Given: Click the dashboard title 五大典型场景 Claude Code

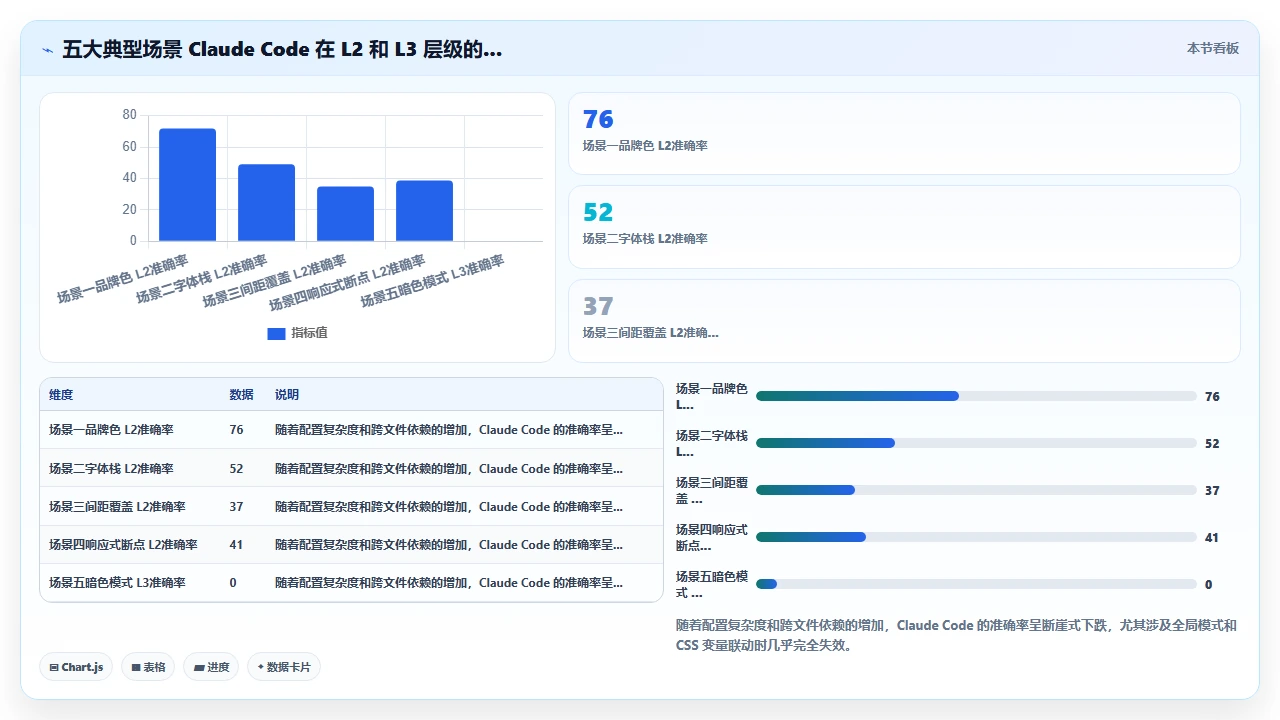Looking at the screenshot, I should pos(282,49).
